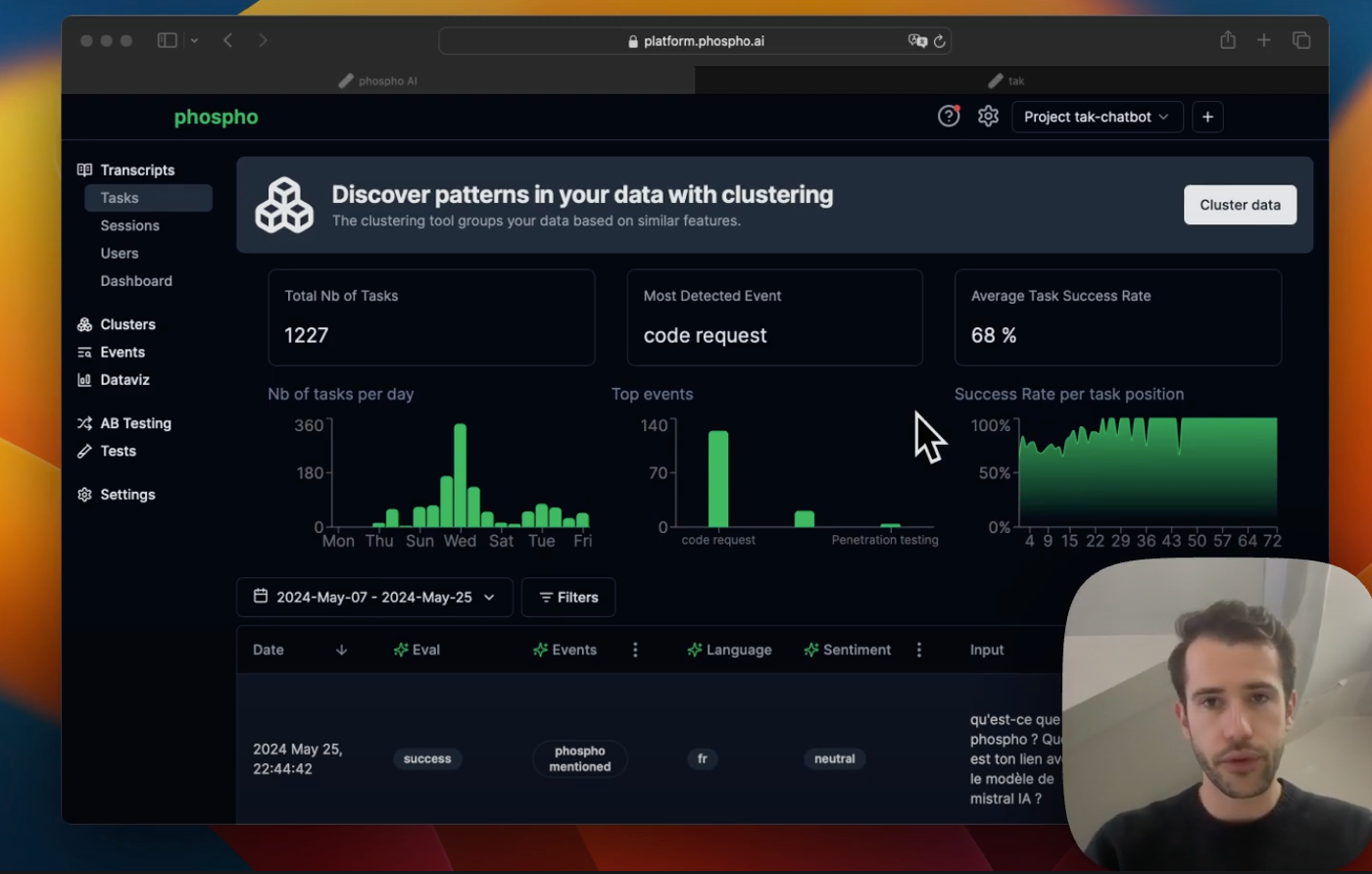
Task: Open the Events column three-dot menu
Action: pyautogui.click(x=635, y=650)
